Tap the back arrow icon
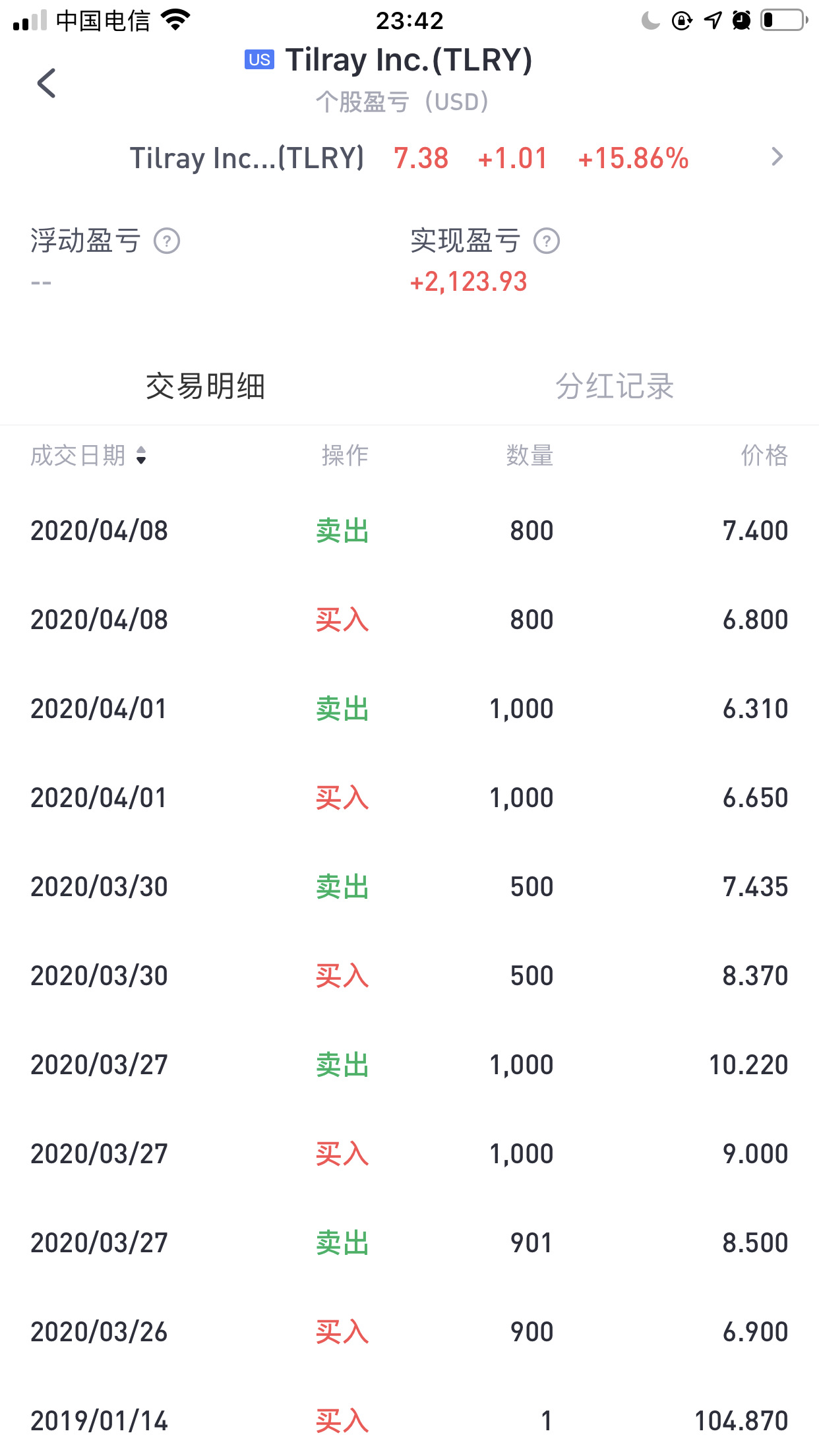This screenshot has width=819, height=1456. coord(46,83)
